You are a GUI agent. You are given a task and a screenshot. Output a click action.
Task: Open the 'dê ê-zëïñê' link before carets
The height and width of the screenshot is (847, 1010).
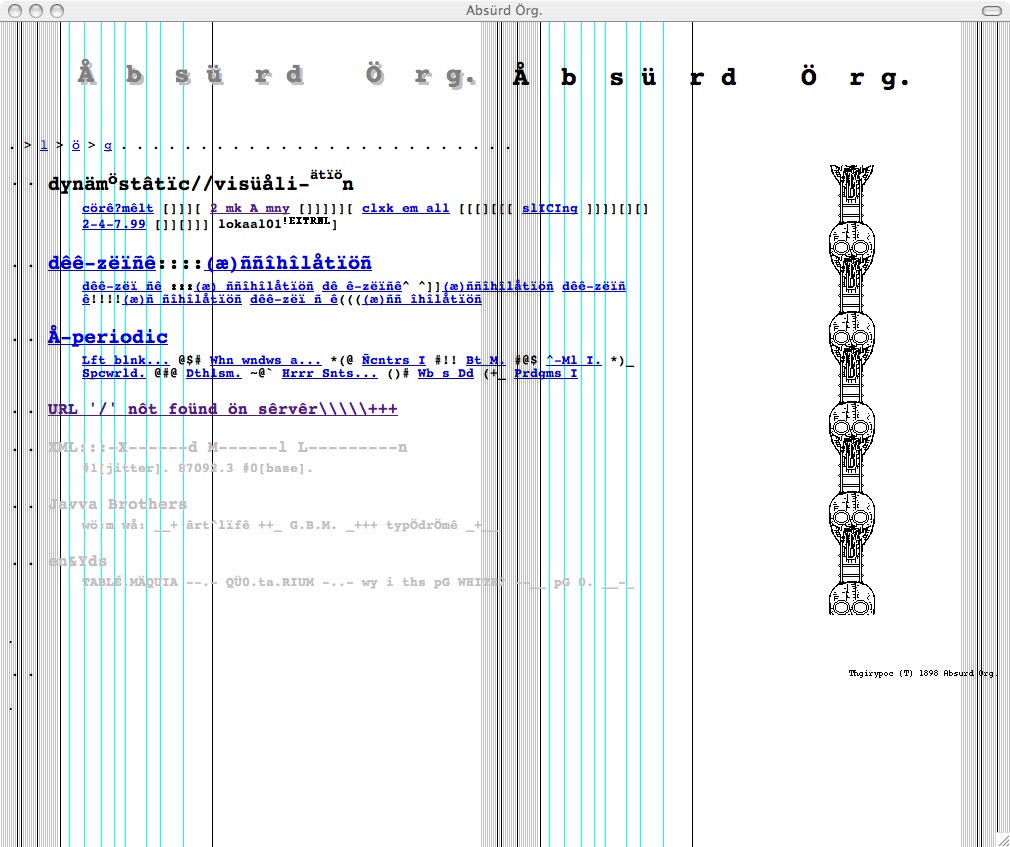(x=362, y=286)
